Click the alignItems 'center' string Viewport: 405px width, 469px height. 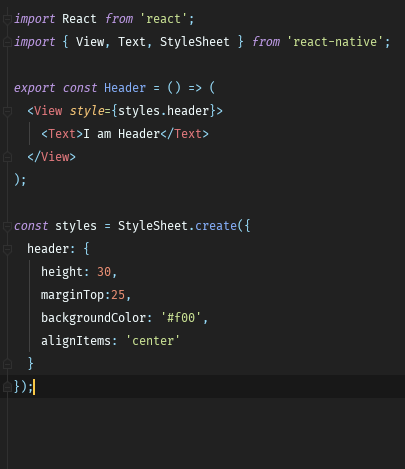tap(153, 341)
